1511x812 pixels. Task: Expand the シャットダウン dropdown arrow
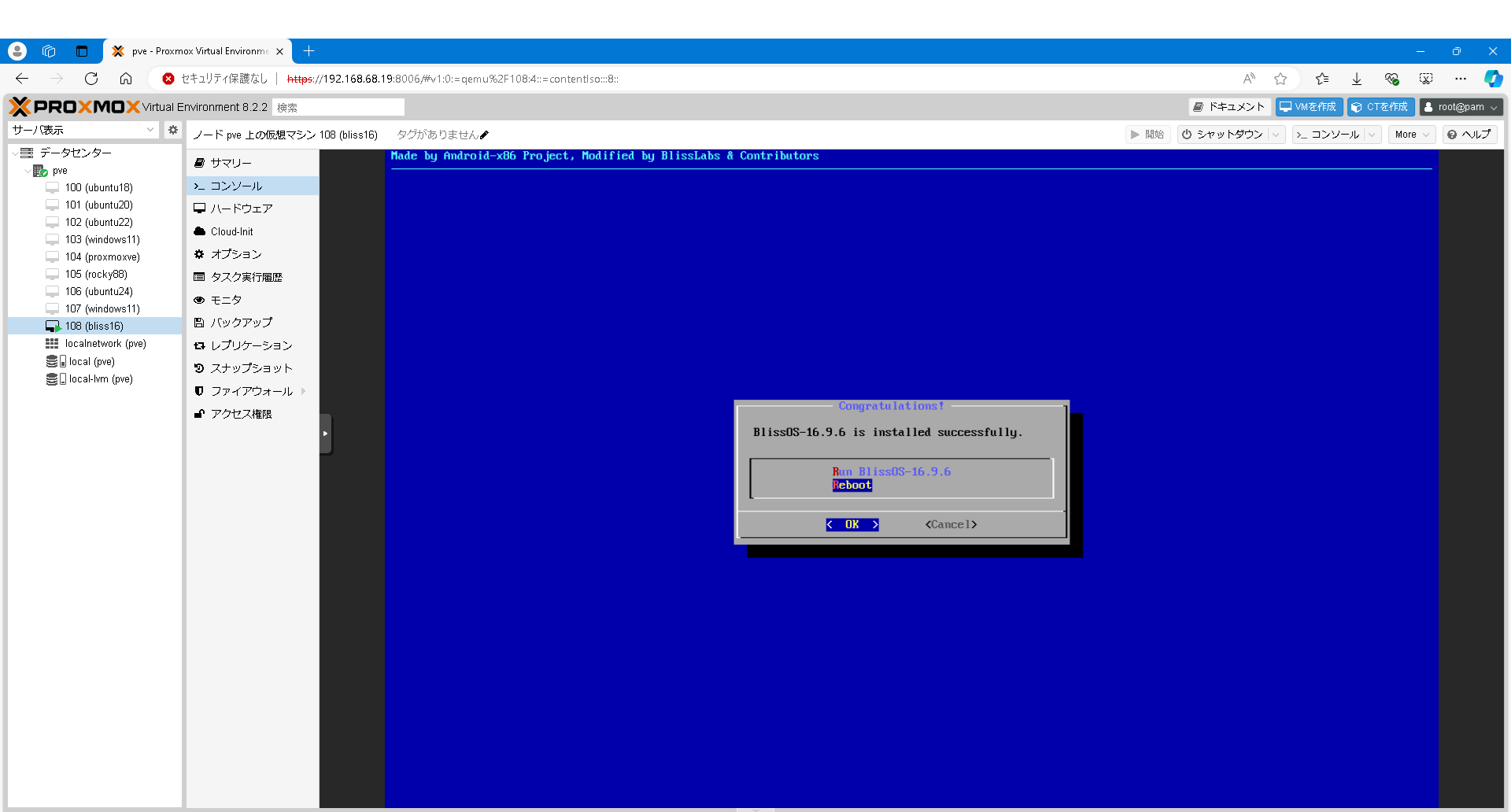coord(1276,135)
